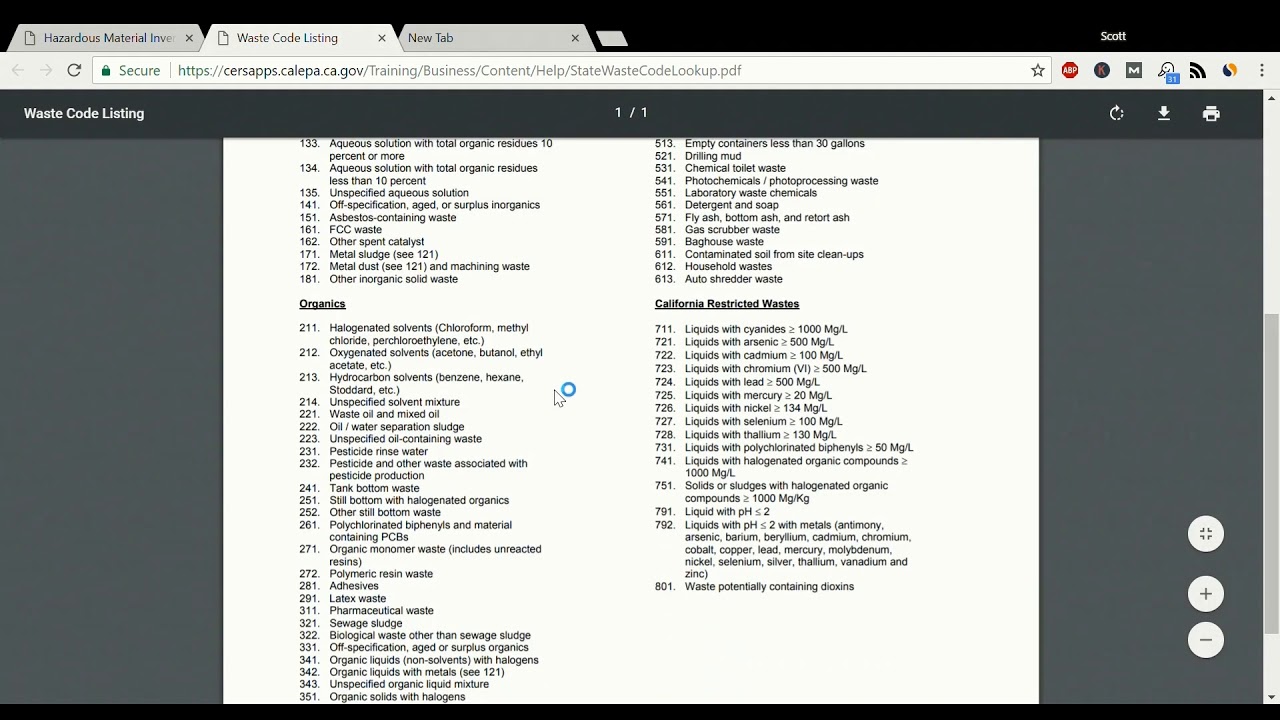1280x720 pixels.
Task: Click the line 725 Liquids with mercury
Action: pyautogui.click(x=743, y=395)
